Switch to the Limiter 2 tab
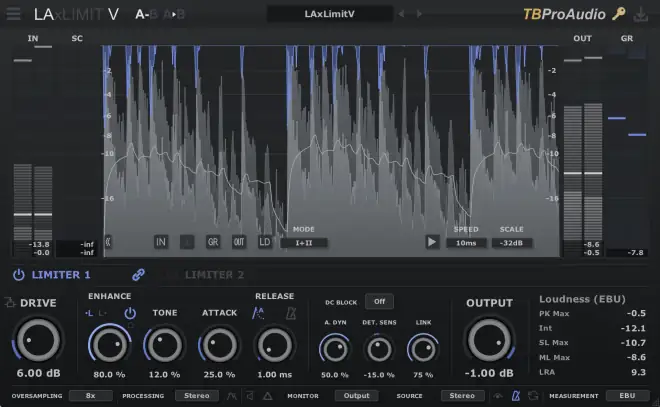 [x=214, y=275]
